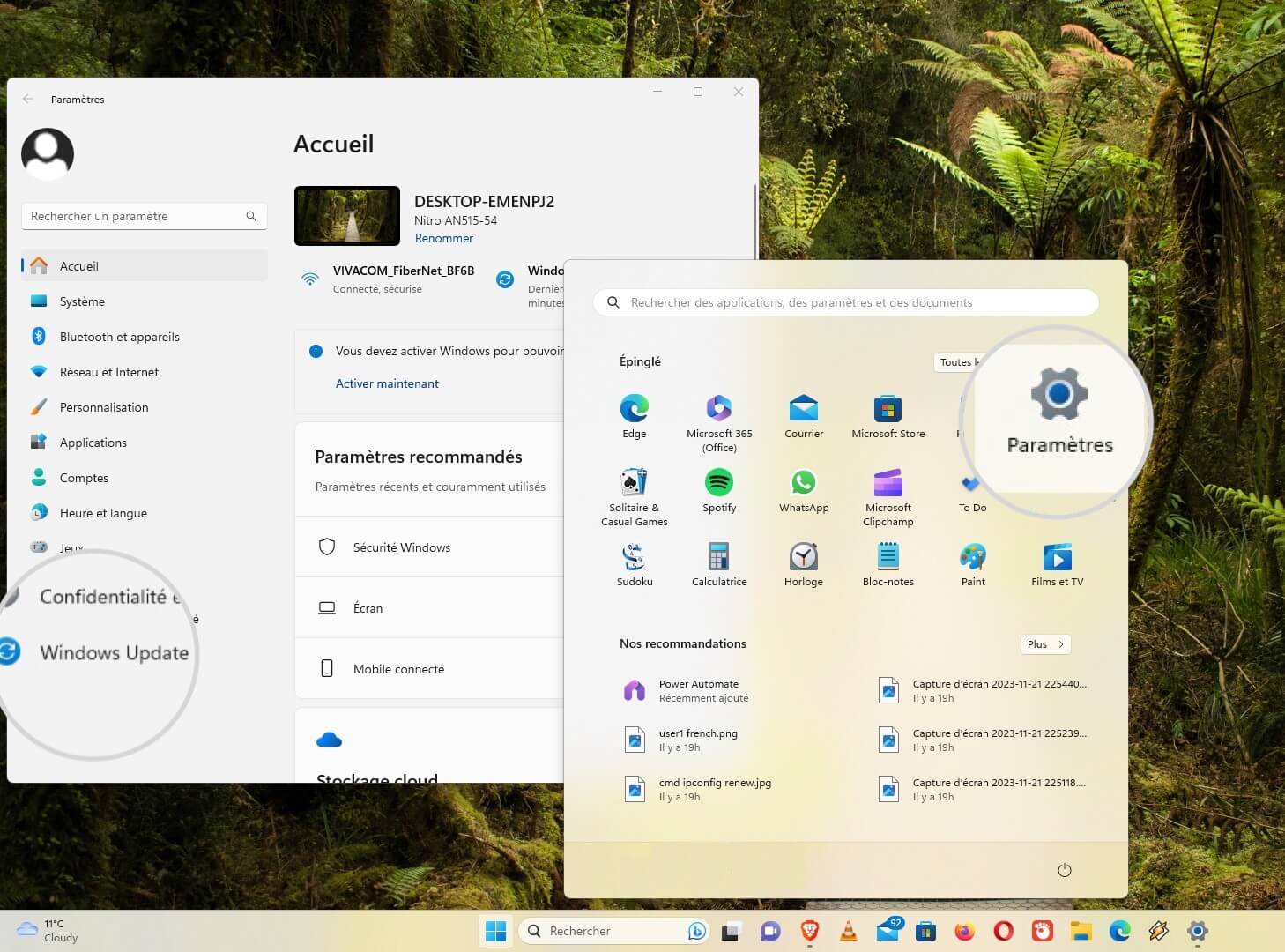1285x952 pixels.
Task: Click the desktop wallpaper thumbnail in Settings
Action: (x=347, y=215)
